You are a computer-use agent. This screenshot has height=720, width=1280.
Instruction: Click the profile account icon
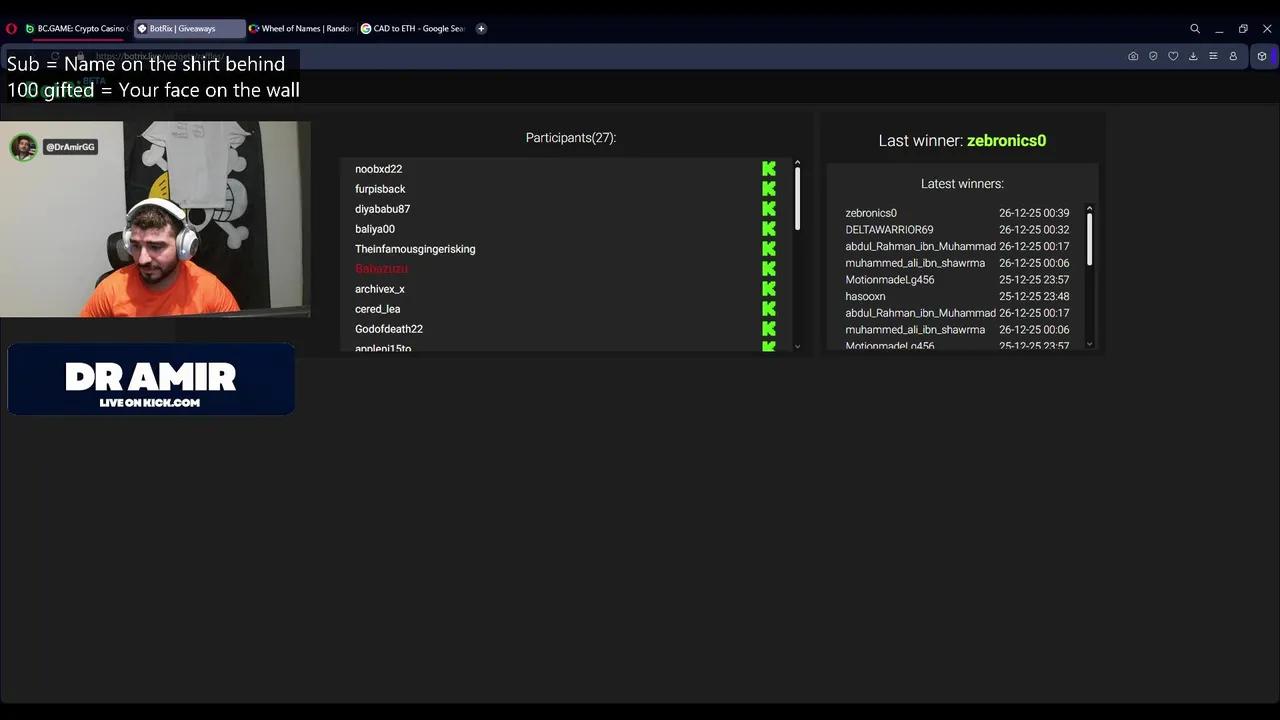[x=1233, y=56]
